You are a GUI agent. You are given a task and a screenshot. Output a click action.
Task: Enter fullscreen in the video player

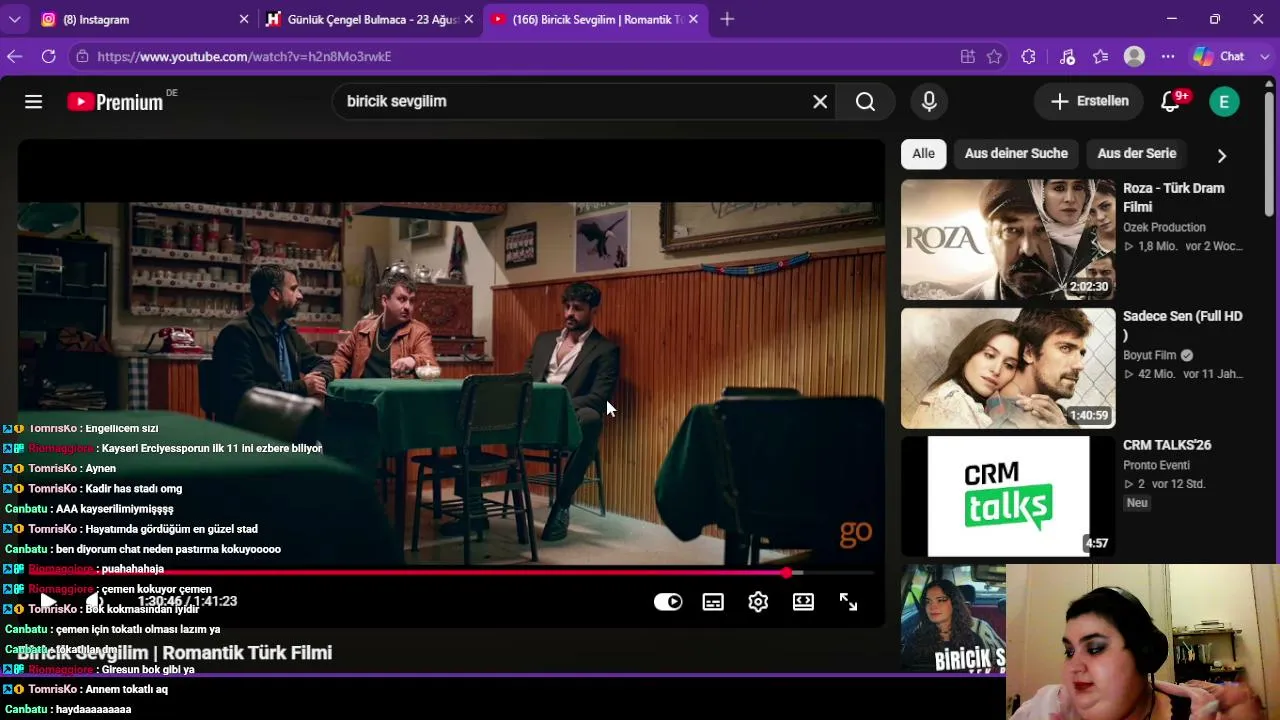[x=848, y=602]
